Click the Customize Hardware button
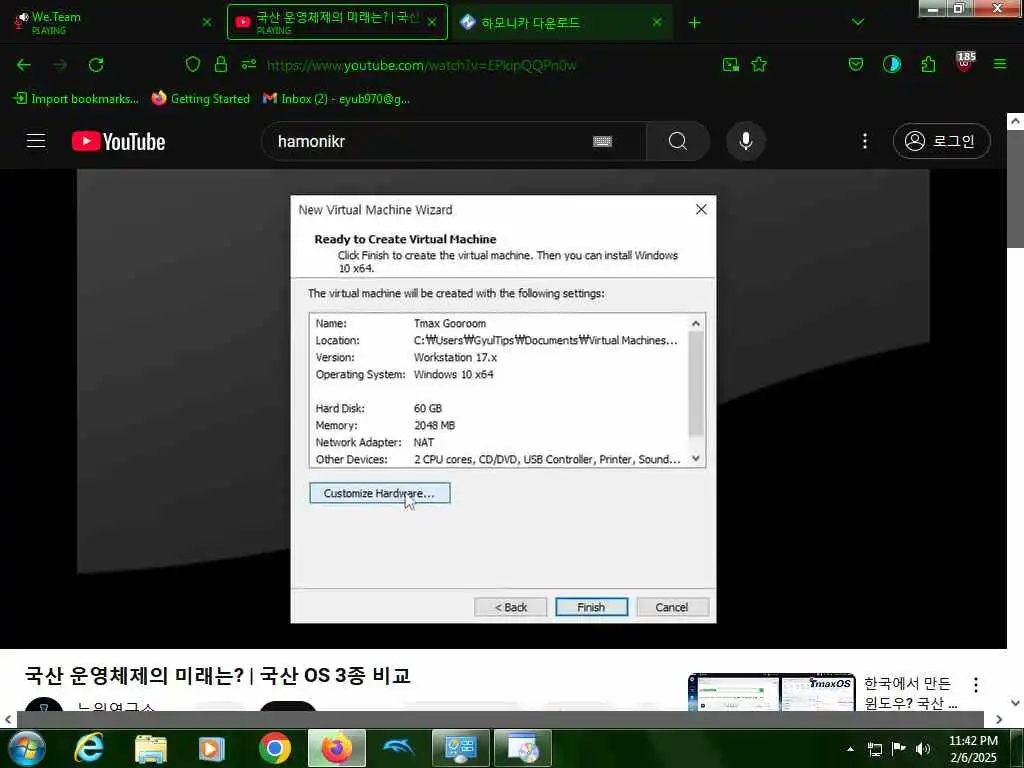This screenshot has width=1024, height=768. 379,493
